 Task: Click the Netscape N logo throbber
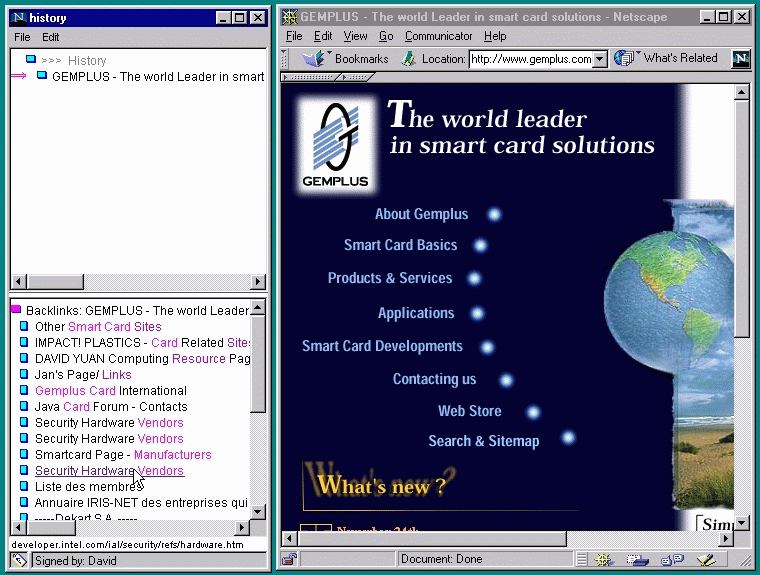pyautogui.click(x=741, y=59)
